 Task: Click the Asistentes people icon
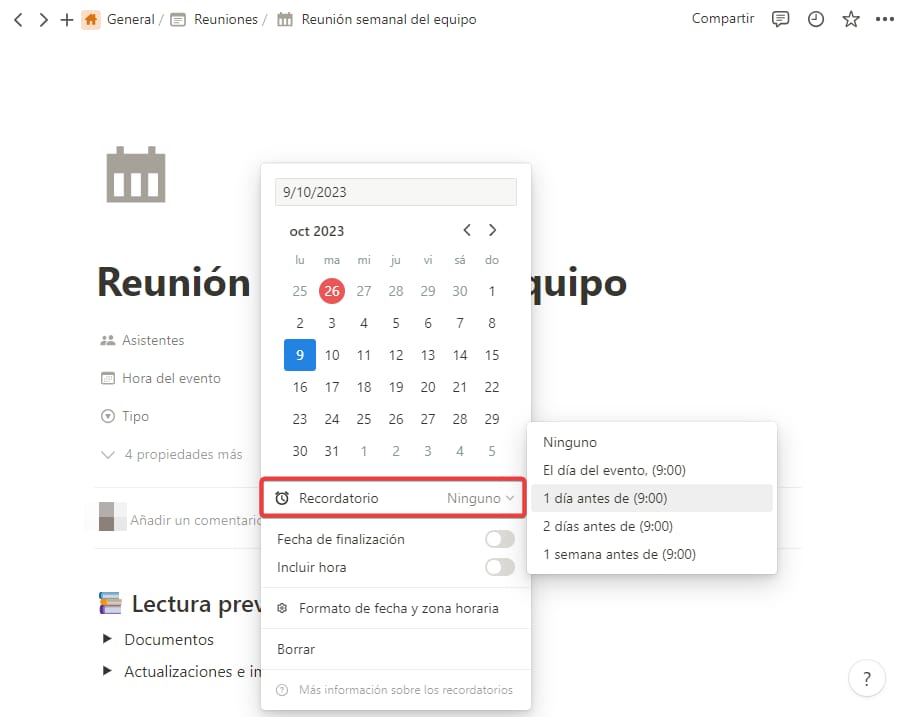pyautogui.click(x=110, y=340)
